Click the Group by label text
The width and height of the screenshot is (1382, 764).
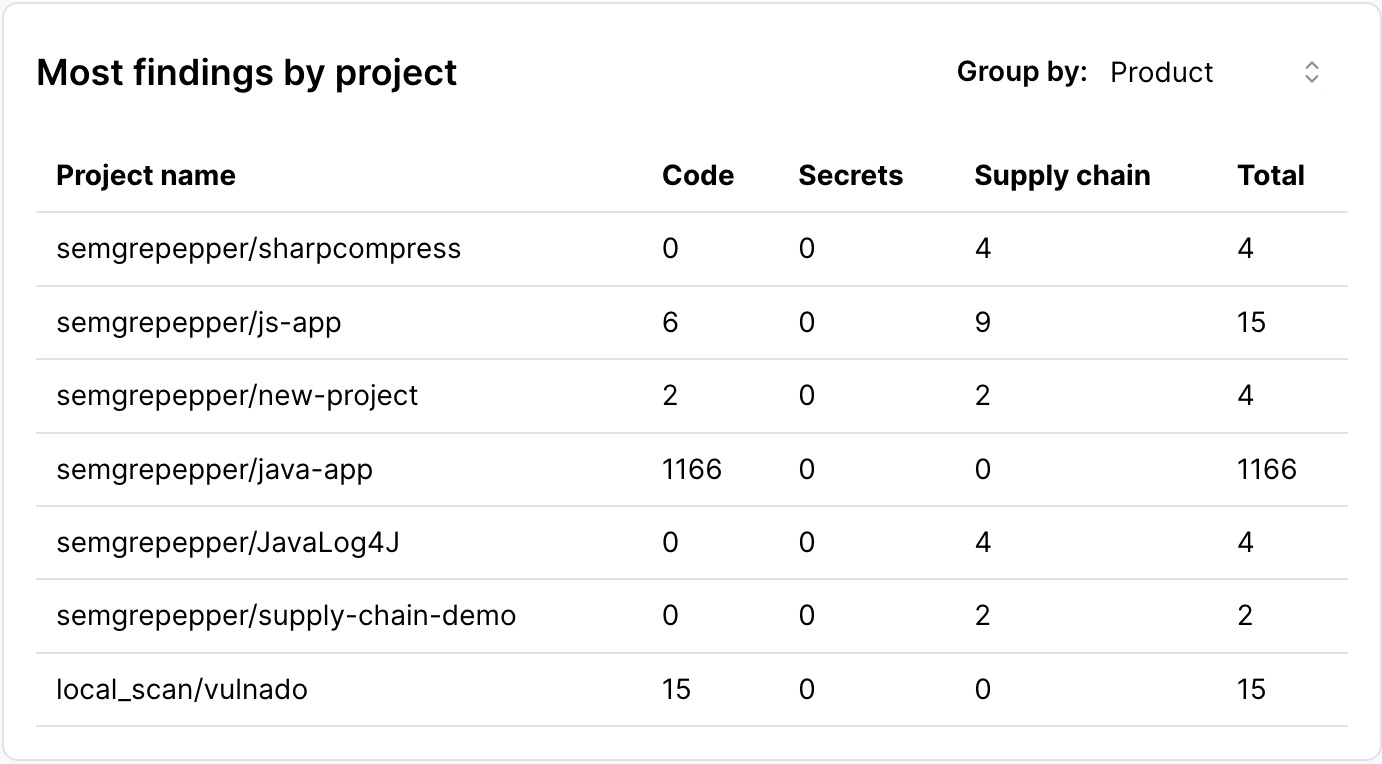tap(1022, 72)
